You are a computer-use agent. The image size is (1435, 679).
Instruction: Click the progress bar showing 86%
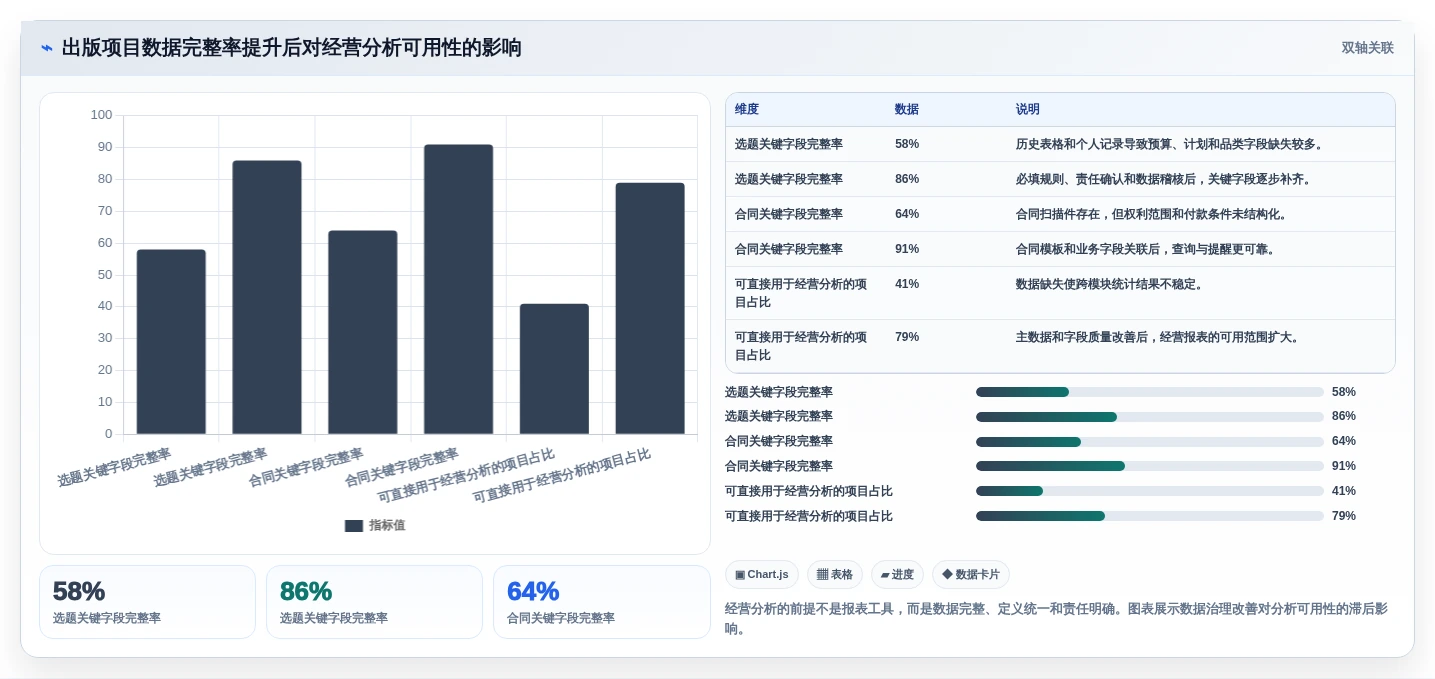pos(1150,416)
